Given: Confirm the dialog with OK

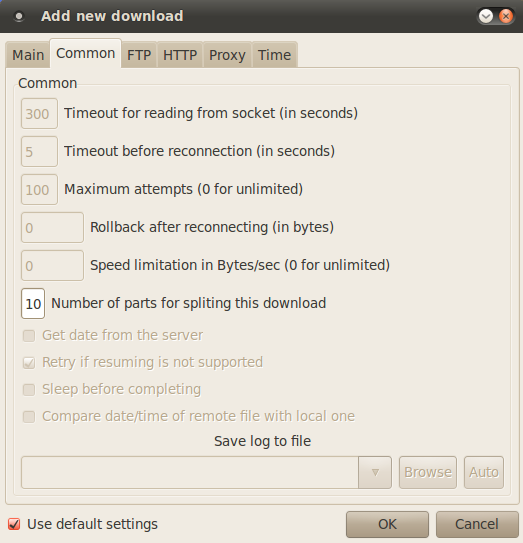Looking at the screenshot, I should pos(387,524).
